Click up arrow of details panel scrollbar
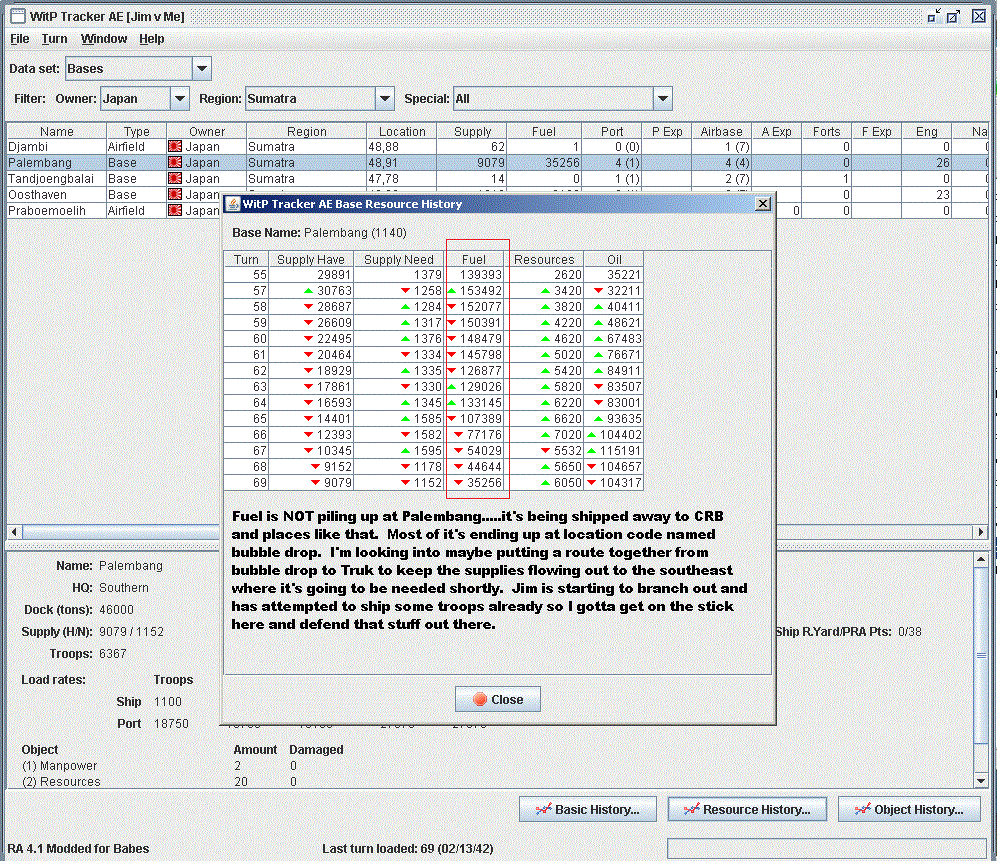This screenshot has width=997, height=861. 980,560
